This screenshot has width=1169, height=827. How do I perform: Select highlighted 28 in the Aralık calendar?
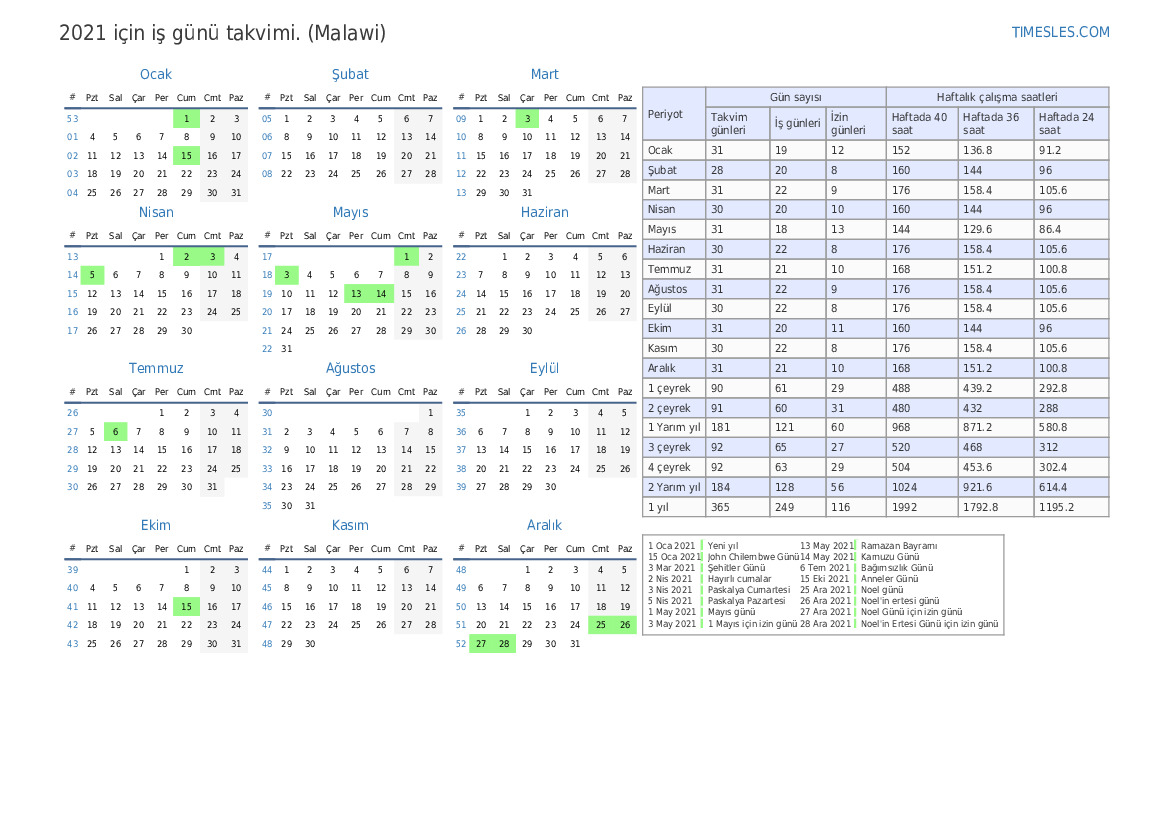(x=504, y=644)
